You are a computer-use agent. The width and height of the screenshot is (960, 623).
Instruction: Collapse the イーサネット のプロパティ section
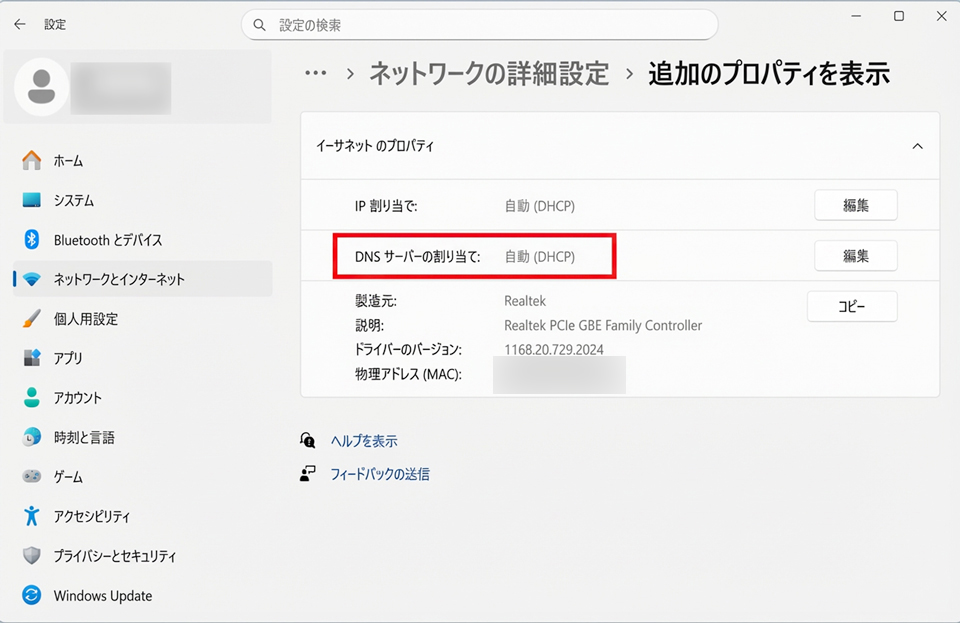(x=917, y=146)
